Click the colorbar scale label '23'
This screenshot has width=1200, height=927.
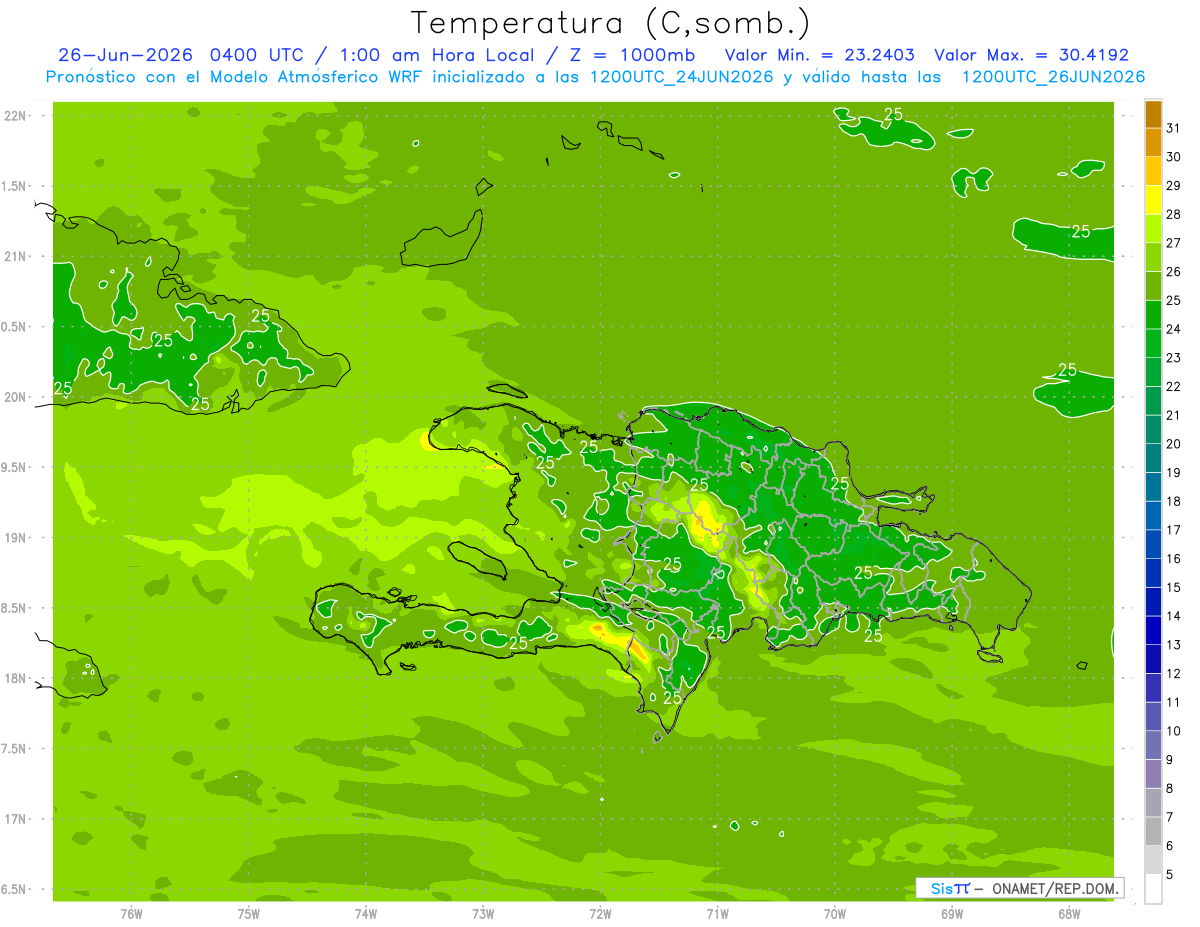click(x=1173, y=358)
